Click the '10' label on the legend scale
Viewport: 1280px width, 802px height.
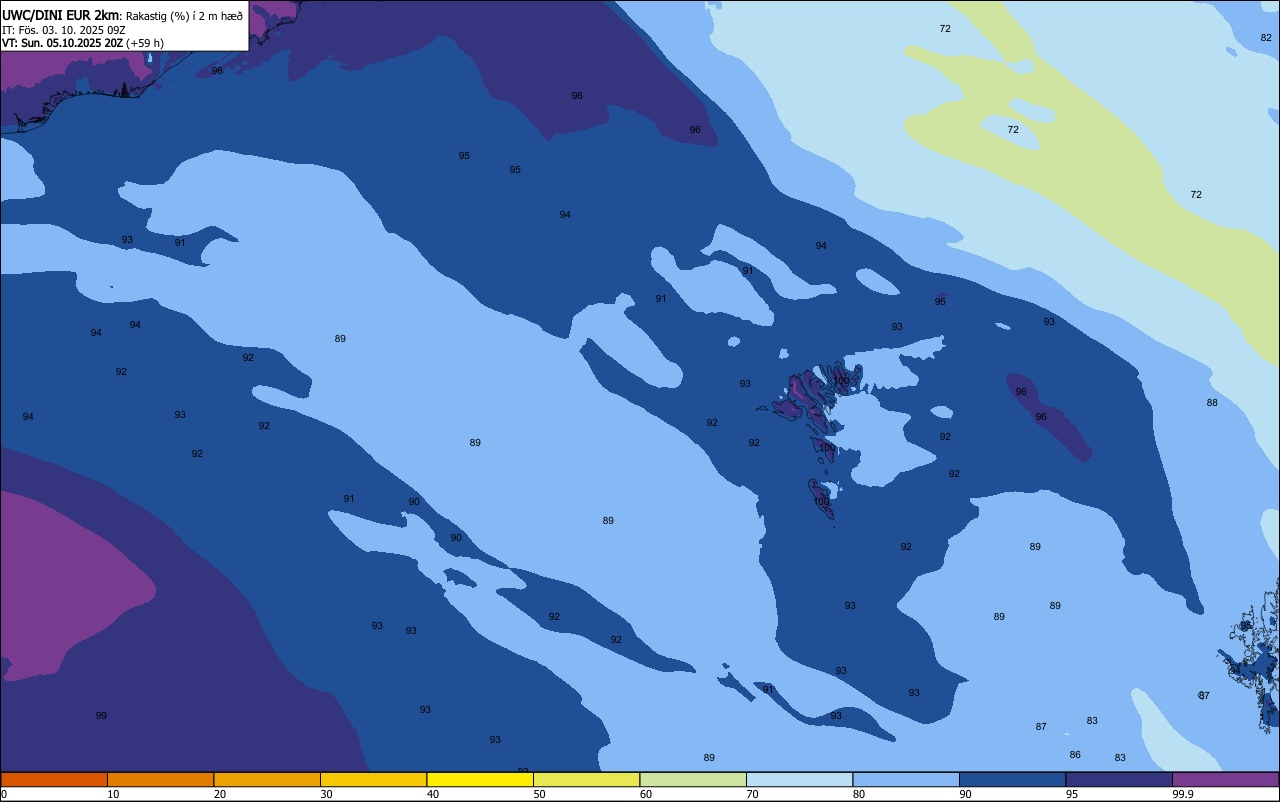tap(113, 794)
